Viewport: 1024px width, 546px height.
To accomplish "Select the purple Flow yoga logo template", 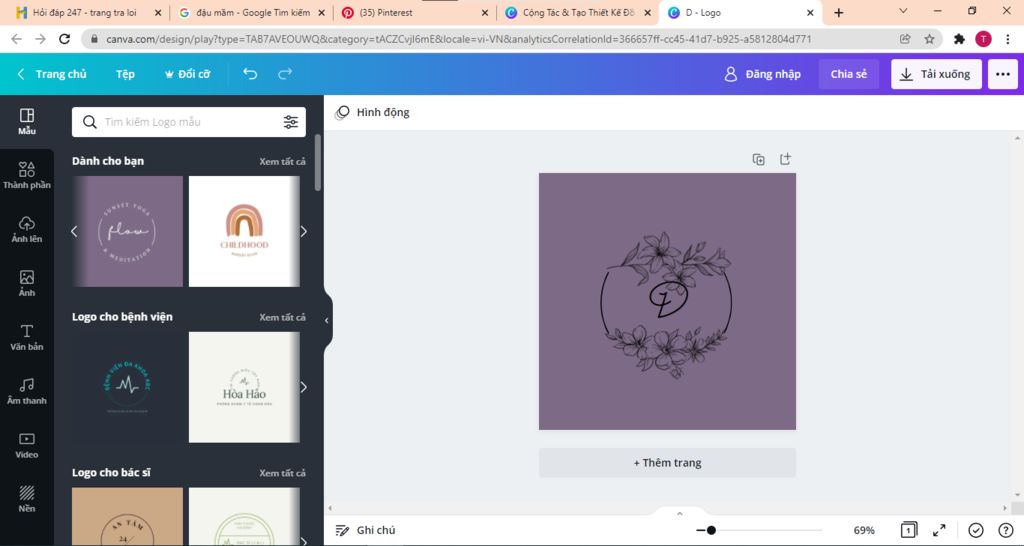I will [x=127, y=231].
